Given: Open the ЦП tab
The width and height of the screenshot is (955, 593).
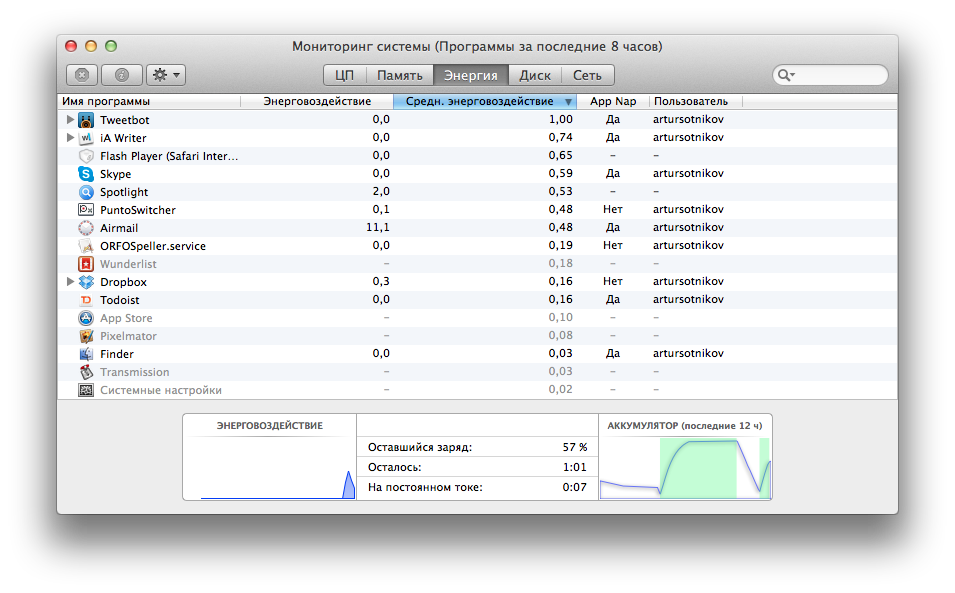Looking at the screenshot, I should pos(345,75).
